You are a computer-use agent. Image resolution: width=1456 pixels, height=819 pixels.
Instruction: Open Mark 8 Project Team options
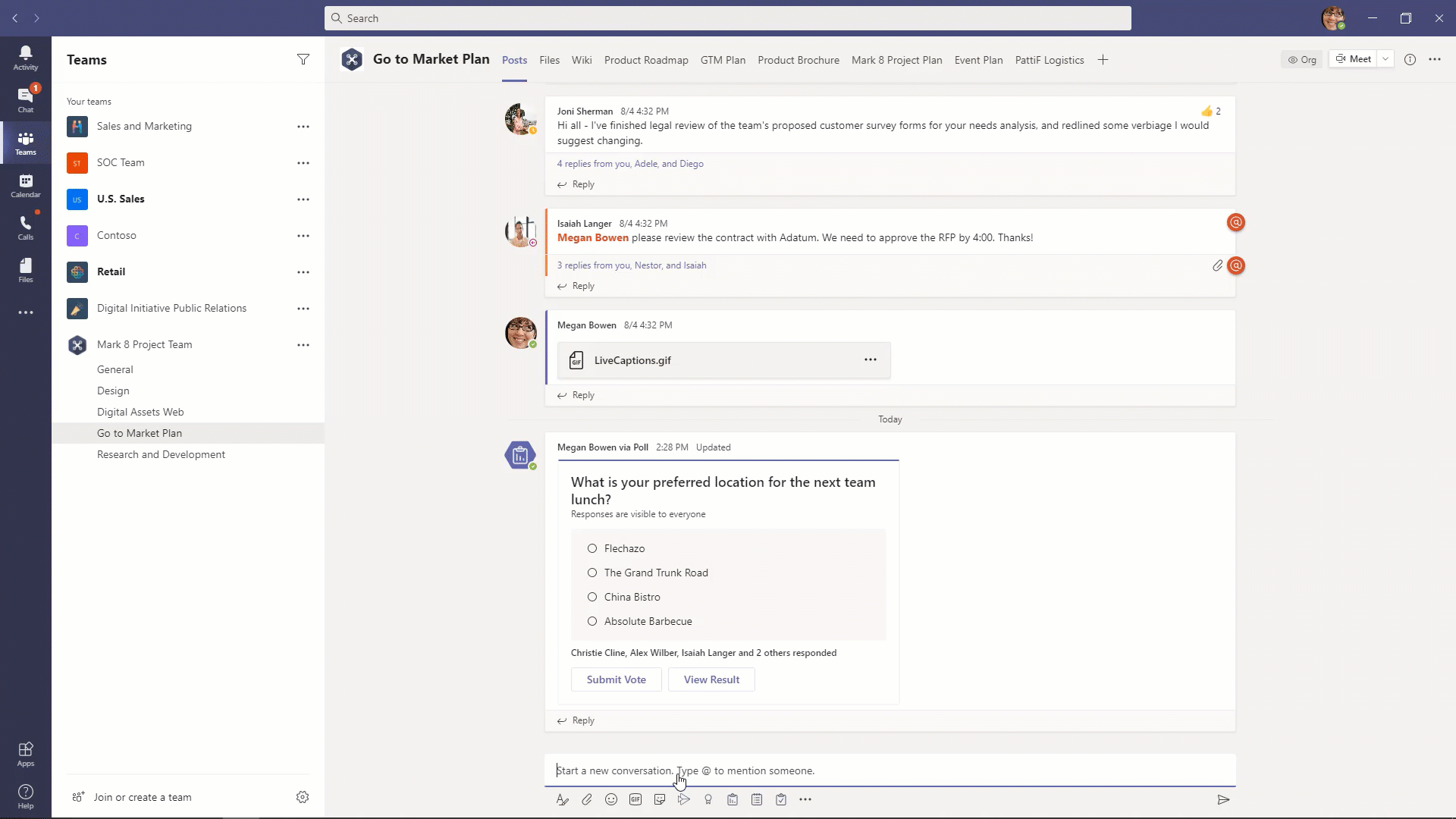pos(303,345)
